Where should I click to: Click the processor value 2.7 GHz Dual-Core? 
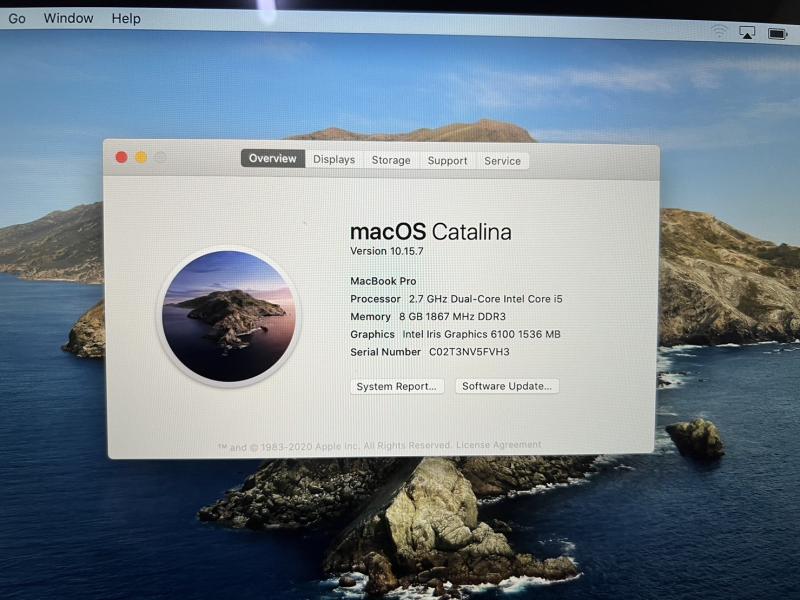[x=486, y=299]
